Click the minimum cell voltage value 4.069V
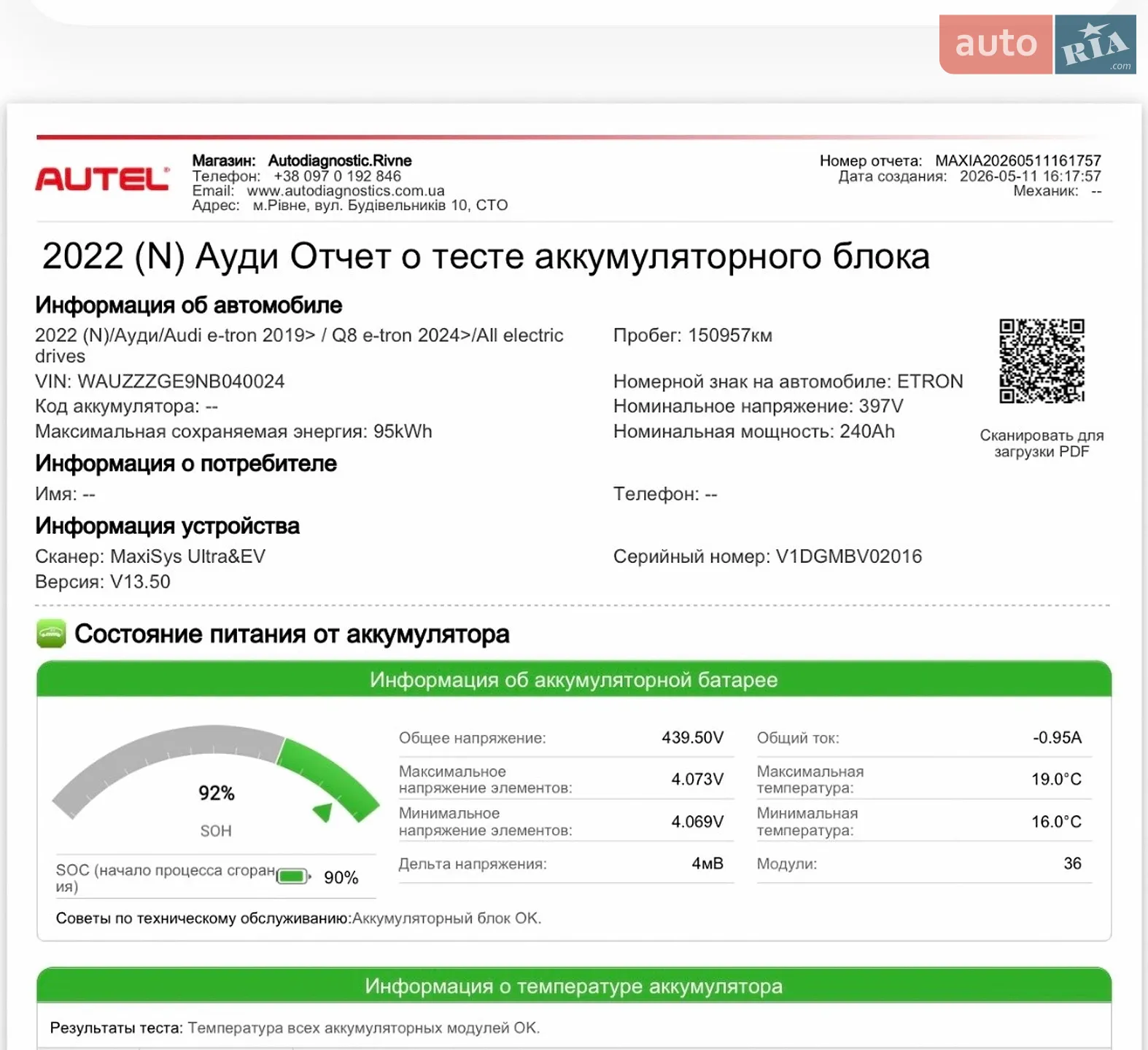Viewport: 1148px width, 1050px height. [x=697, y=822]
